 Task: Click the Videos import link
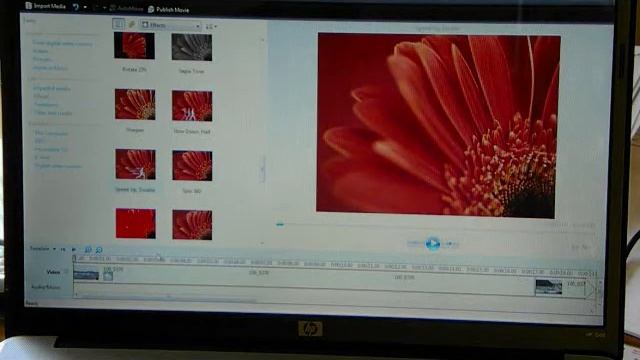40,51
